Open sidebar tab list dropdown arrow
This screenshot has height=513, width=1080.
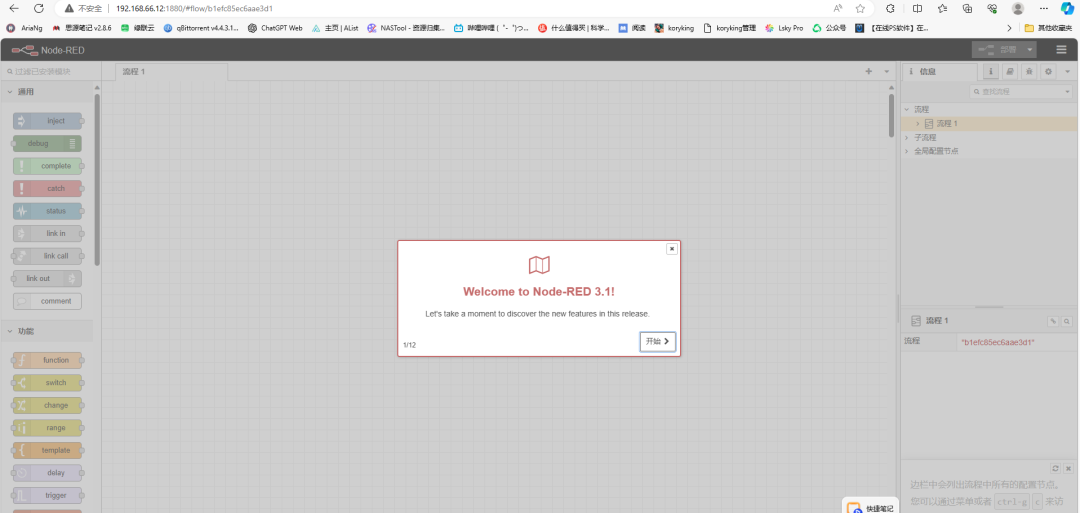(x=1068, y=72)
